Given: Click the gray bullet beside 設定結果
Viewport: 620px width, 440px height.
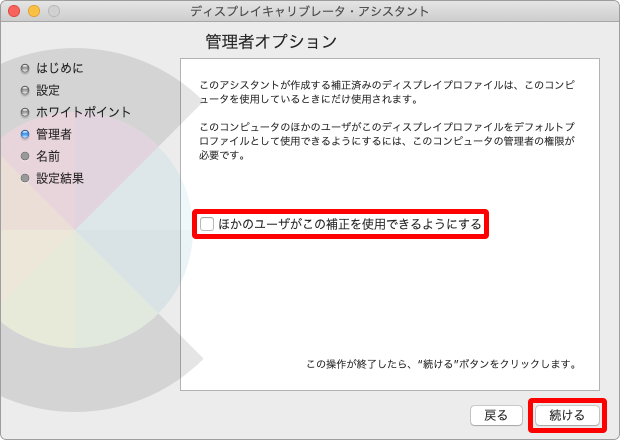Looking at the screenshot, I should click(25, 178).
